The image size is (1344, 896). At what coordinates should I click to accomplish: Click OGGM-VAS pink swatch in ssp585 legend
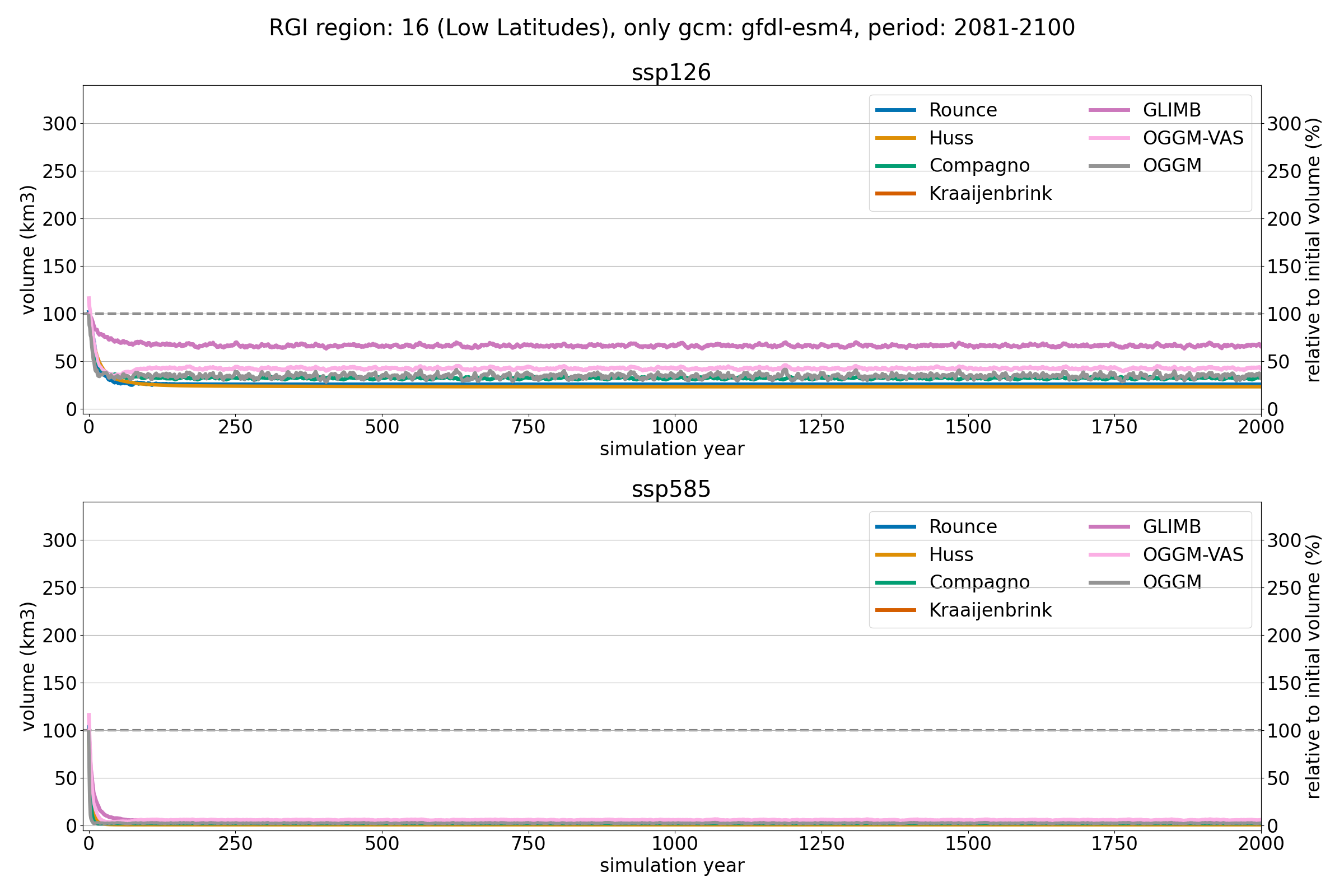(x=1109, y=555)
